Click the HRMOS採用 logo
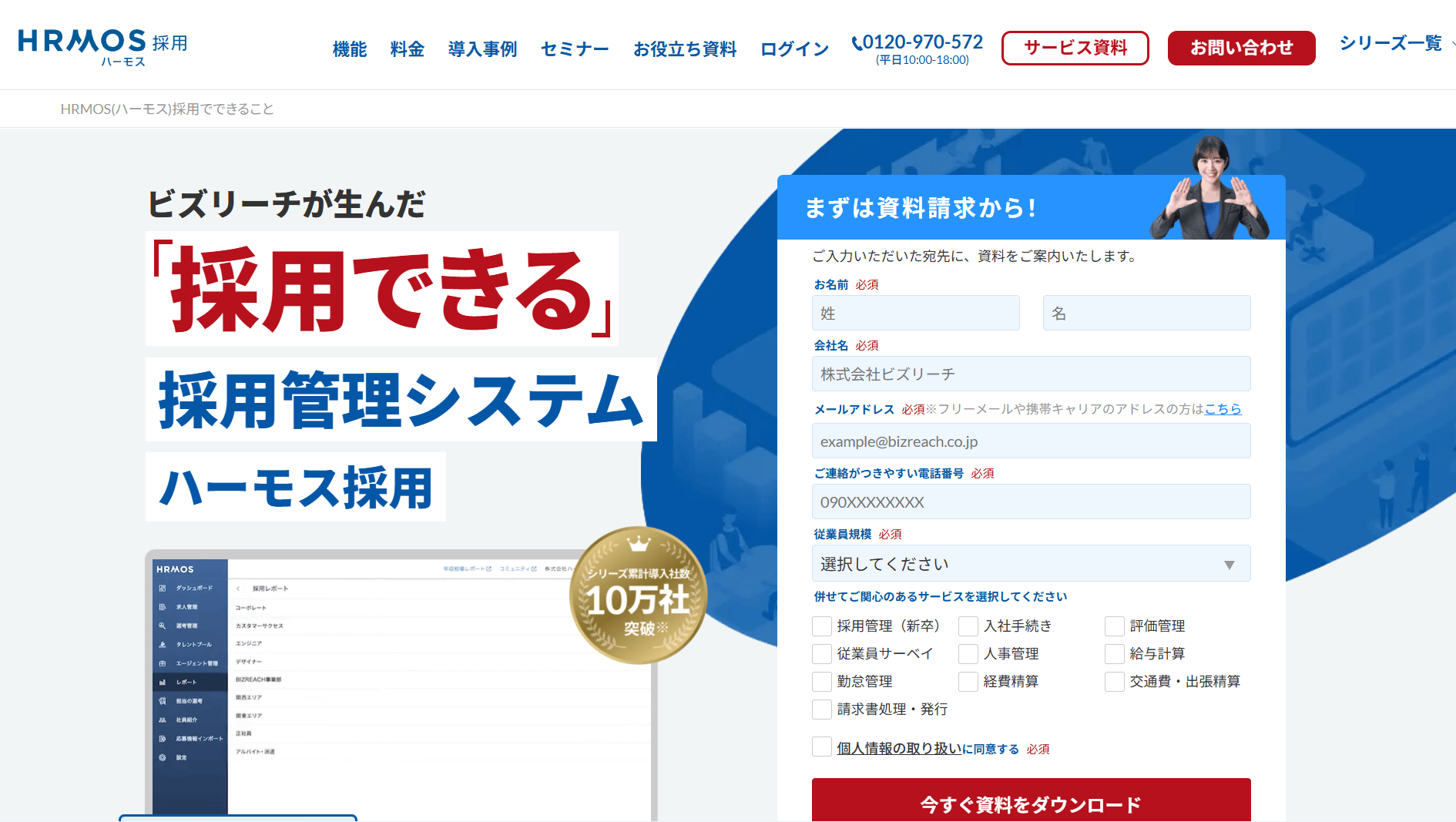The image size is (1456, 822). tap(103, 47)
